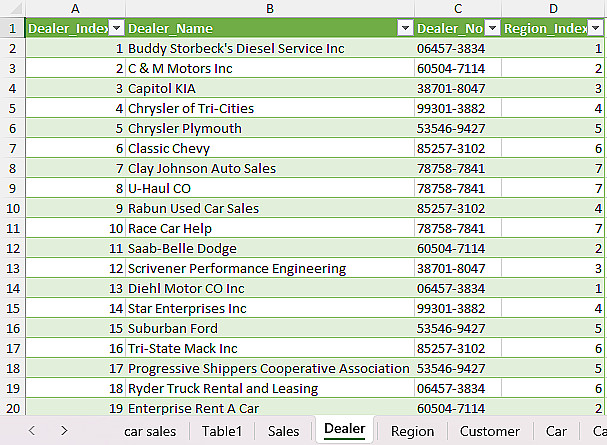This screenshot has height=445, width=607.
Task: Select the Chrysler Plymouth cell
Action: [270, 128]
